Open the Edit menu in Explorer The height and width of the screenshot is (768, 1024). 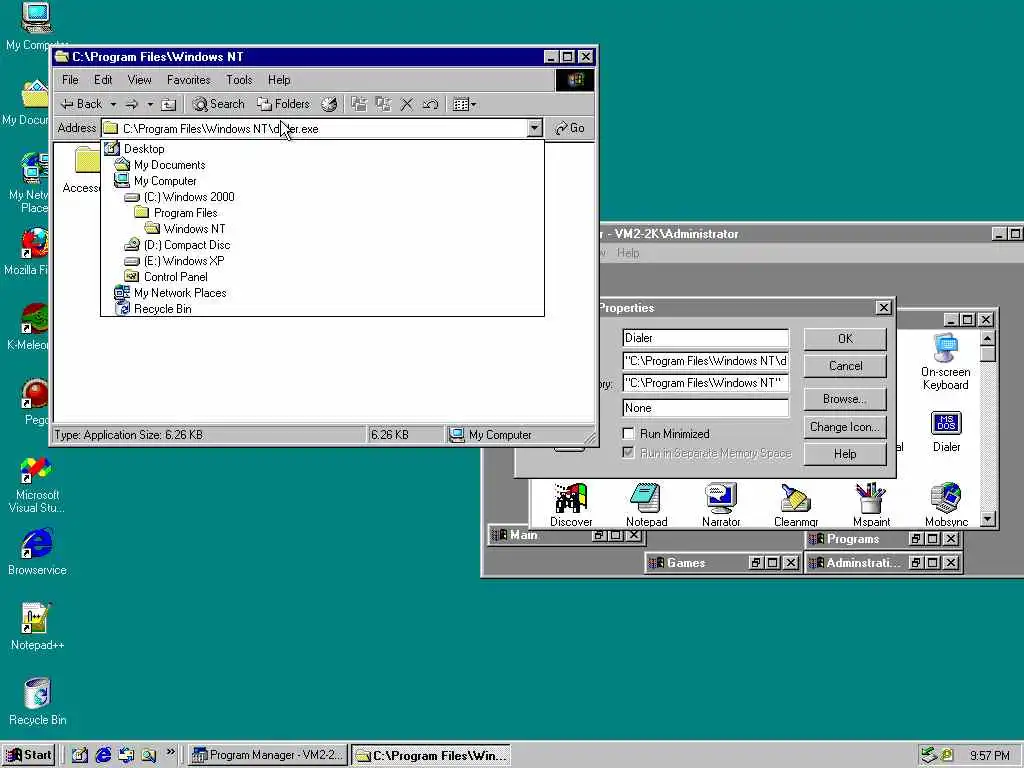point(103,80)
